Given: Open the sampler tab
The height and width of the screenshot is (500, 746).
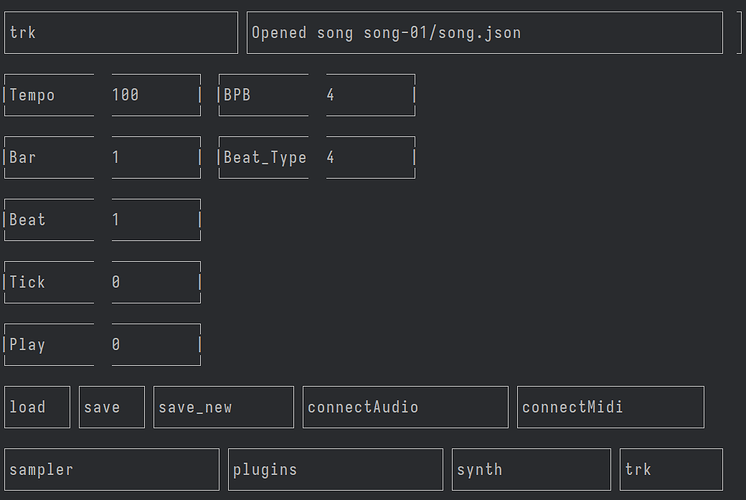Looking at the screenshot, I should (112, 470).
